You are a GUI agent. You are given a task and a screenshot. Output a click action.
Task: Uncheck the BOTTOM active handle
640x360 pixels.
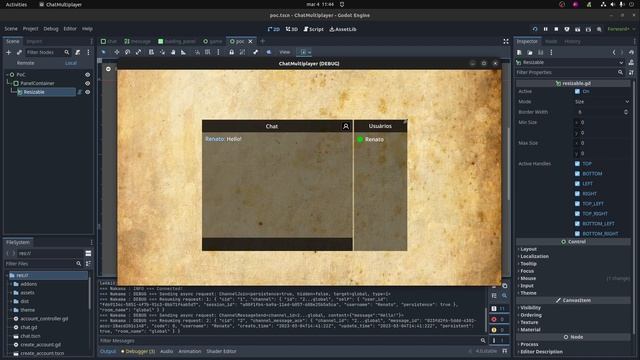[x=577, y=173]
